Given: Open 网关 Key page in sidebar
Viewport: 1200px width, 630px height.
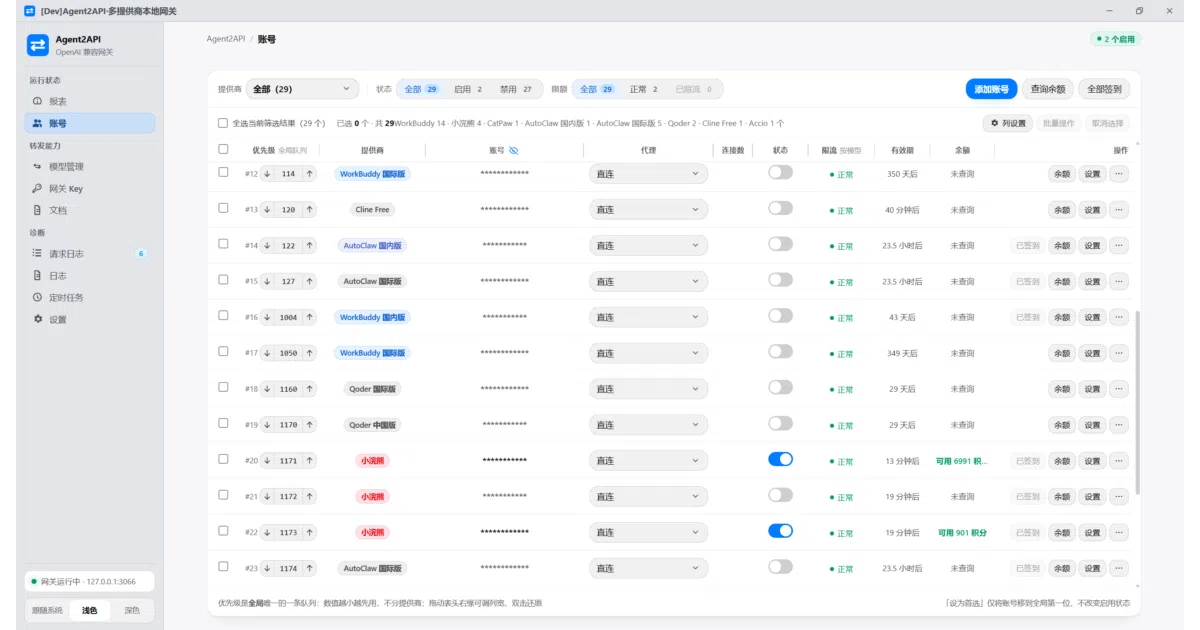Looking at the screenshot, I should tap(90, 189).
